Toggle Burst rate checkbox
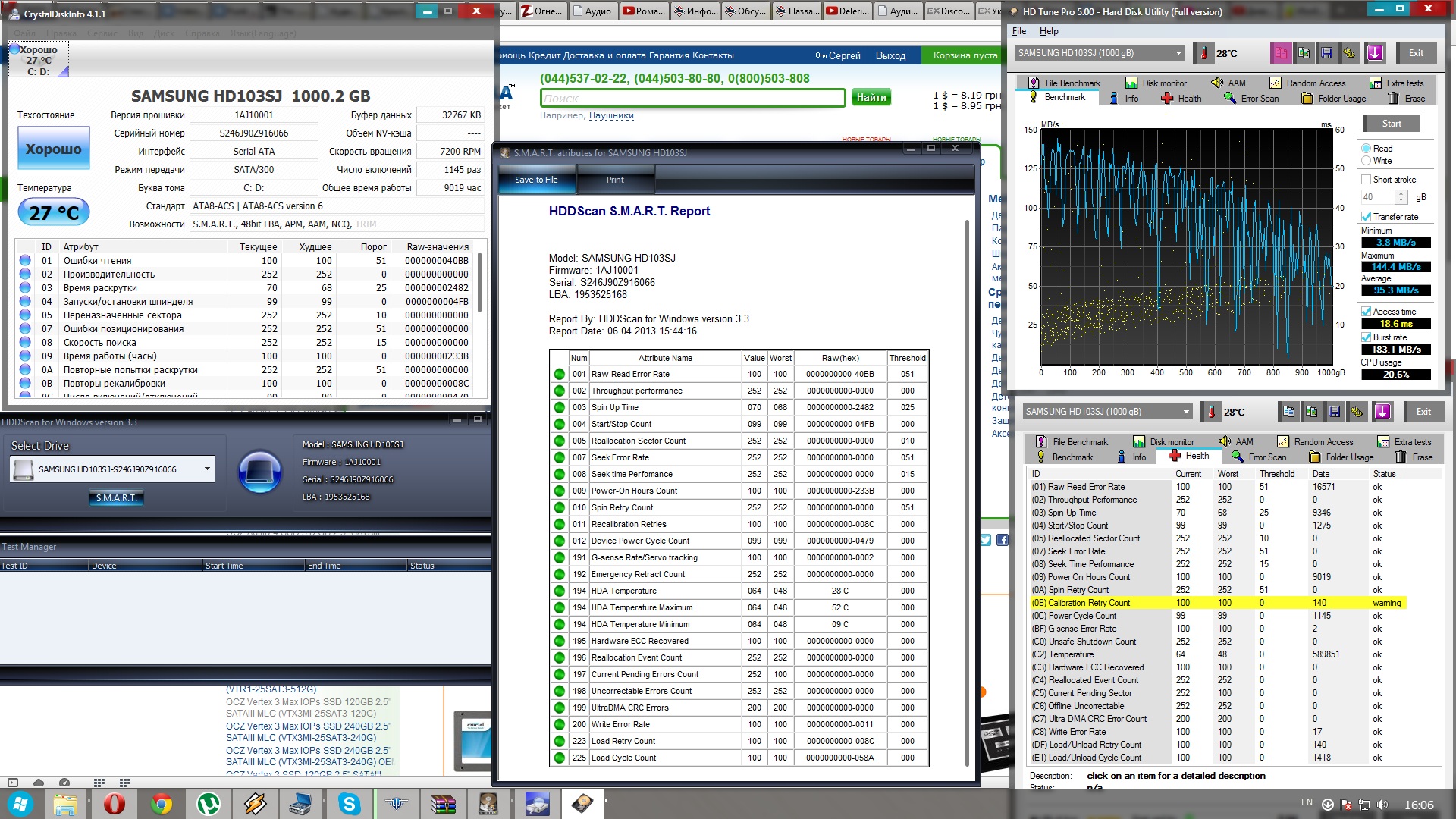 tap(1366, 337)
